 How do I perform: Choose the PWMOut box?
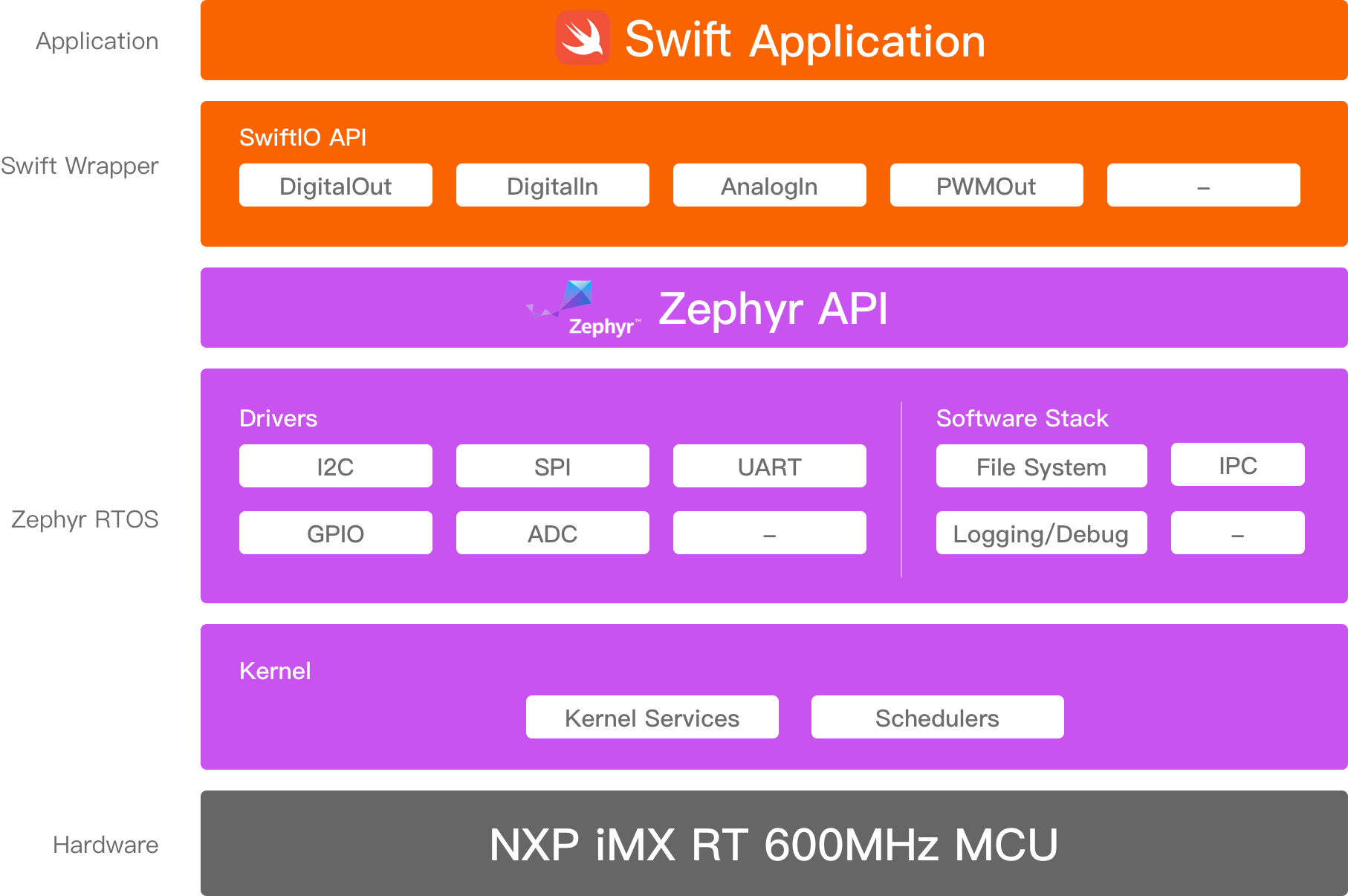click(987, 185)
